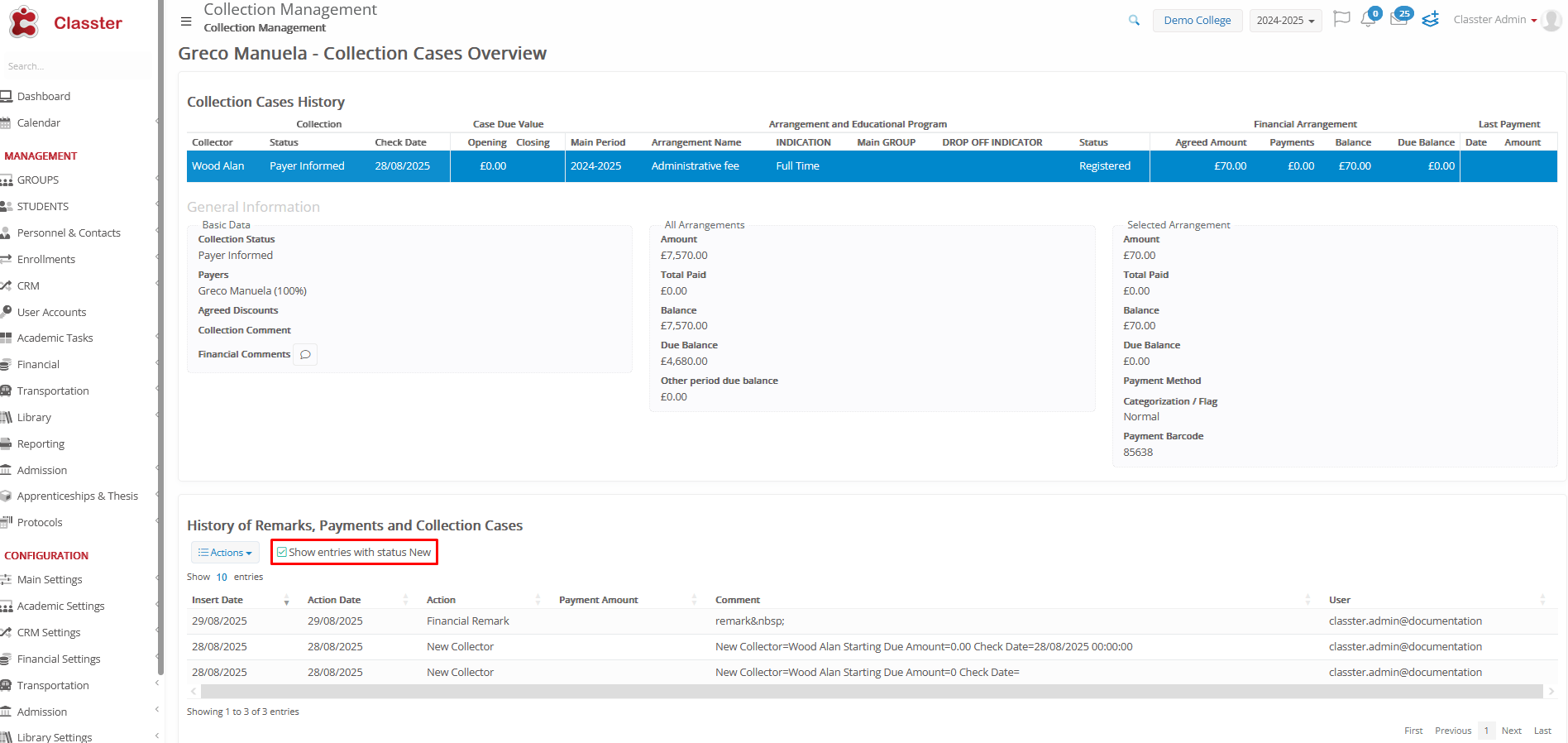1568x743 pixels.
Task: Click the search magnifier icon in header
Action: pyautogui.click(x=1134, y=21)
